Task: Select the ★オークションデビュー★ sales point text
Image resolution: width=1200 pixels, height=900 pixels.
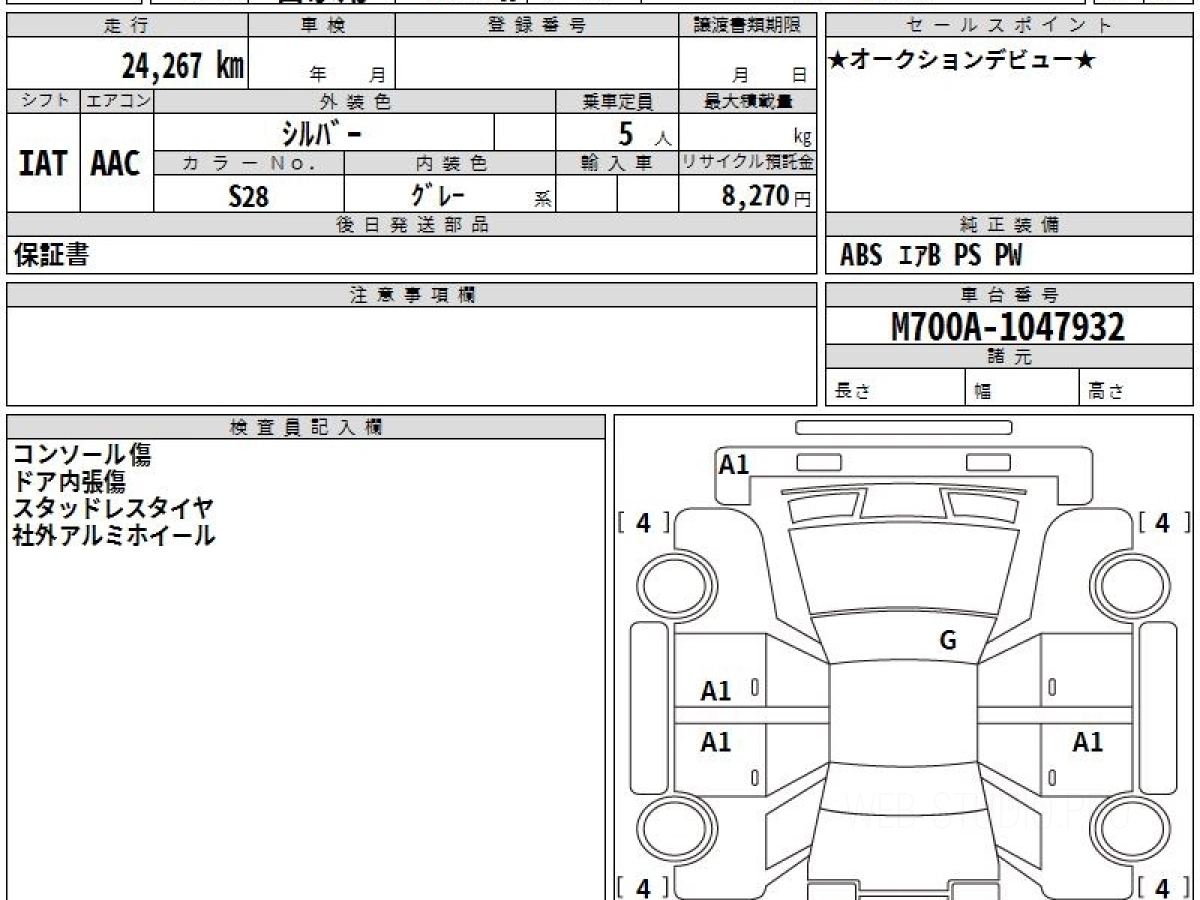Action: pos(962,61)
